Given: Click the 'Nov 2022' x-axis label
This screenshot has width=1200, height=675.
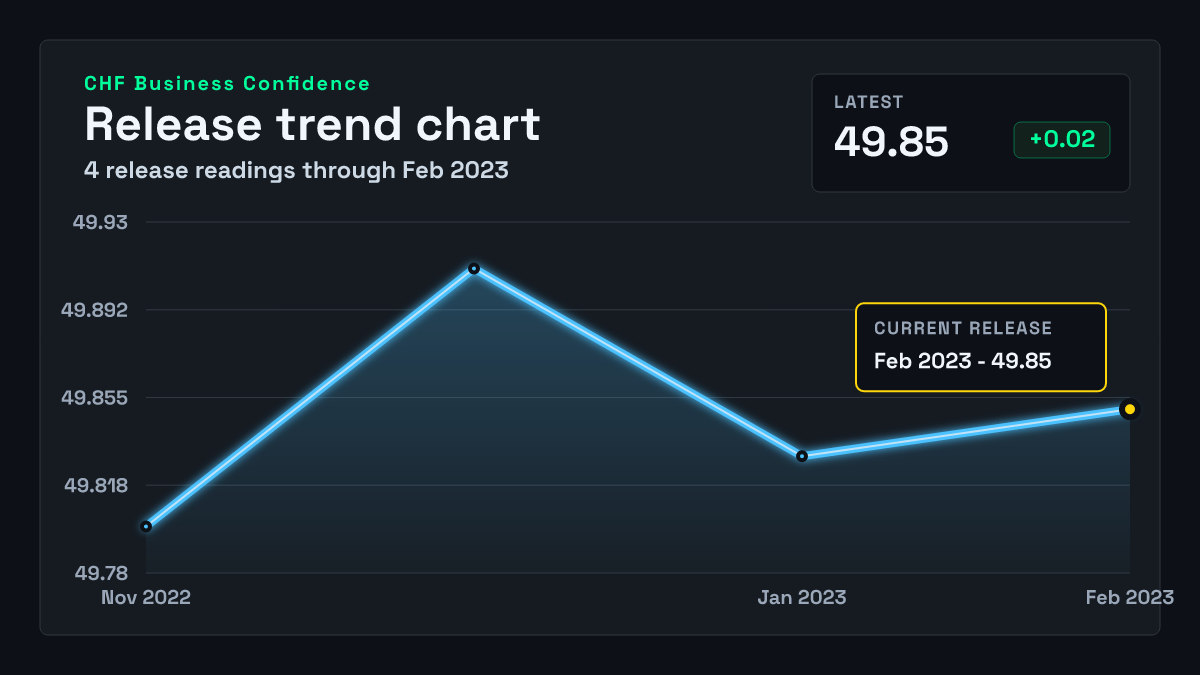Looking at the screenshot, I should click(x=146, y=598).
